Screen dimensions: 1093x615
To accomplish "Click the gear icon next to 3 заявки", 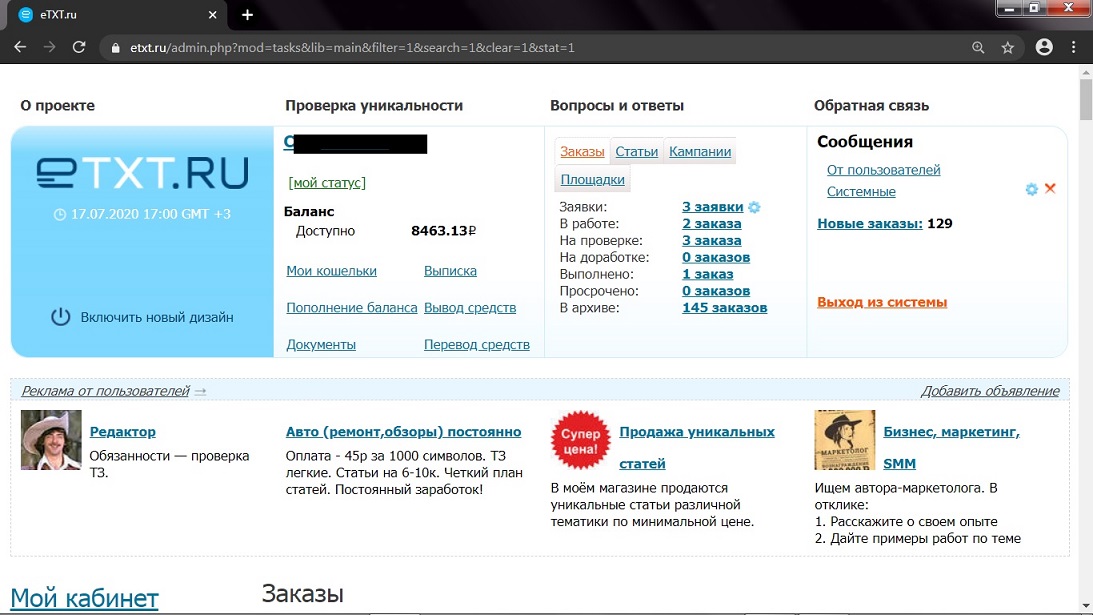I will (754, 207).
